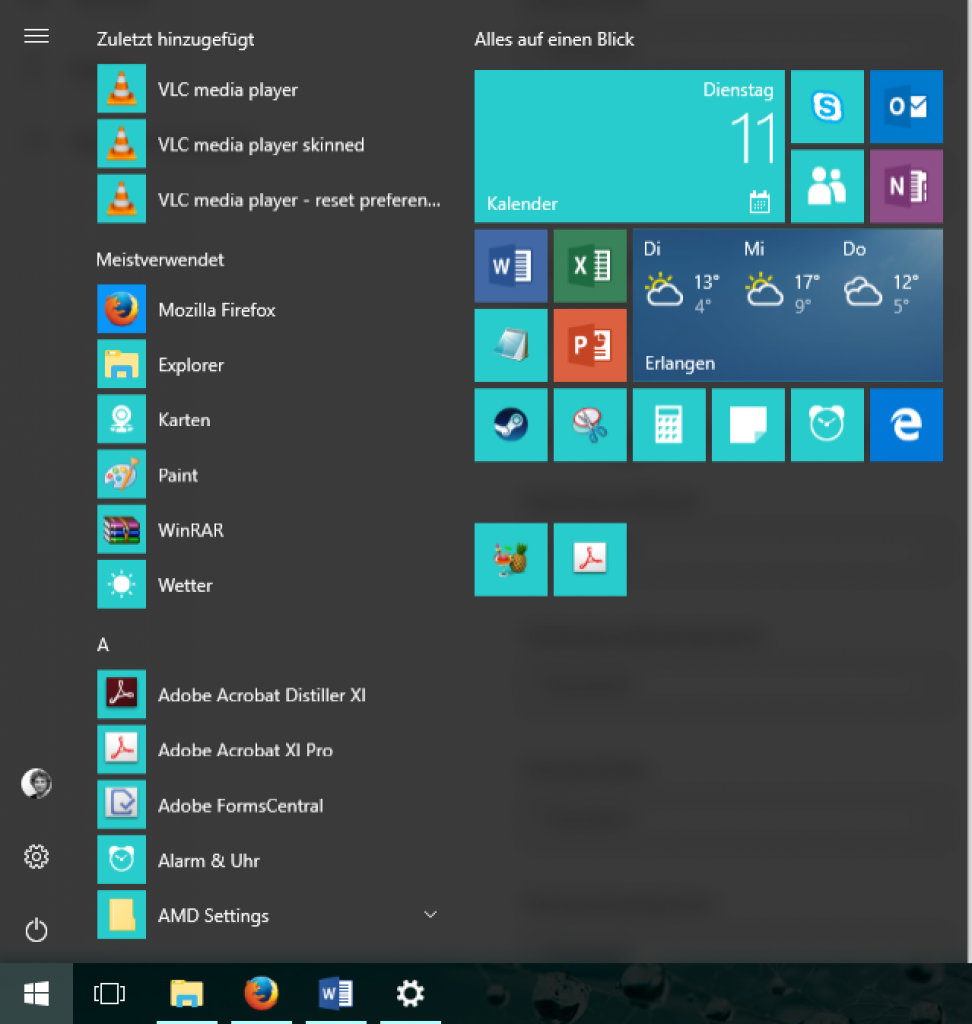Image resolution: width=972 pixels, height=1024 pixels.
Task: Open the Outlook tile
Action: 906,106
